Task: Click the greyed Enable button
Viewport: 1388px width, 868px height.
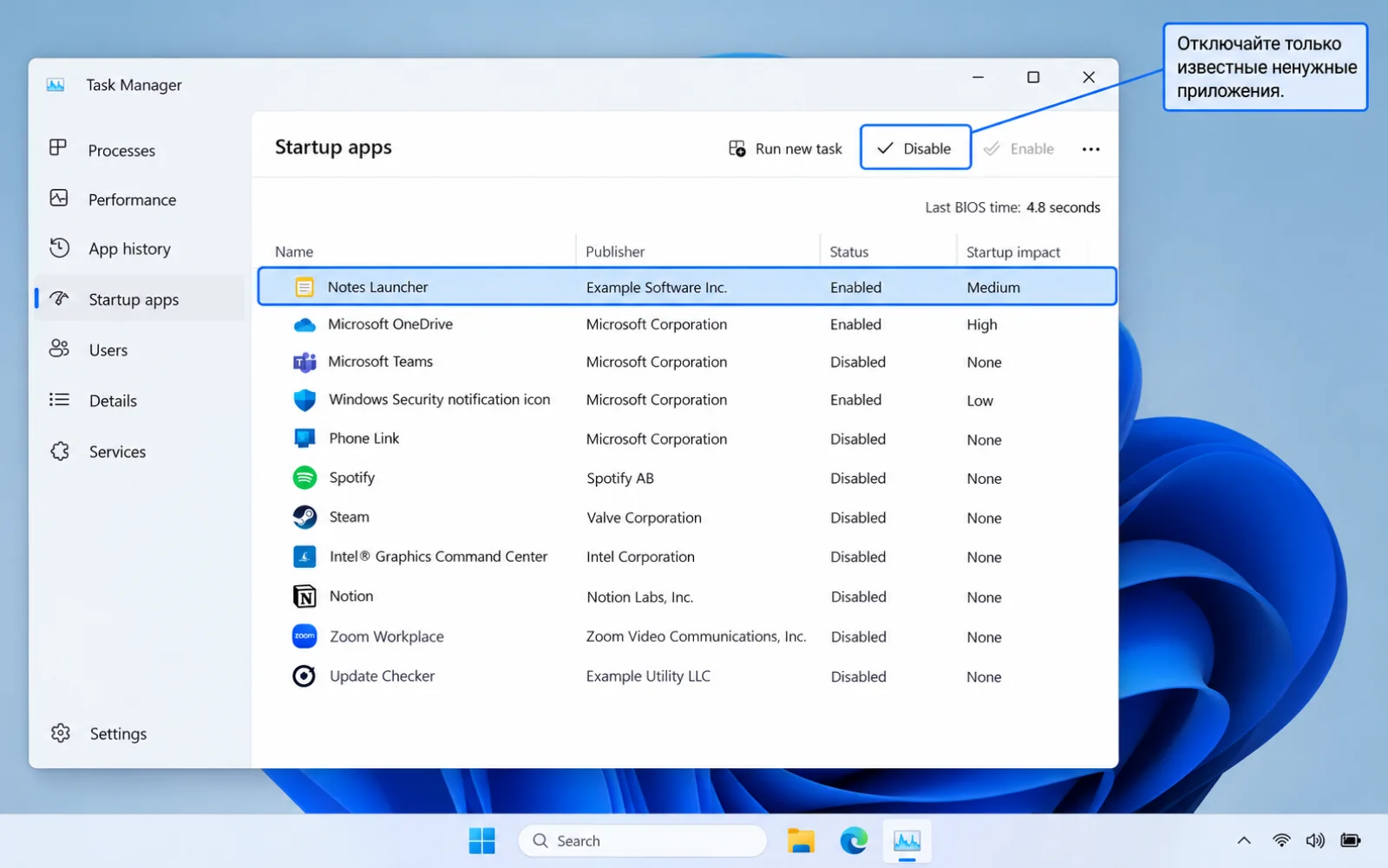Action: coord(1019,148)
